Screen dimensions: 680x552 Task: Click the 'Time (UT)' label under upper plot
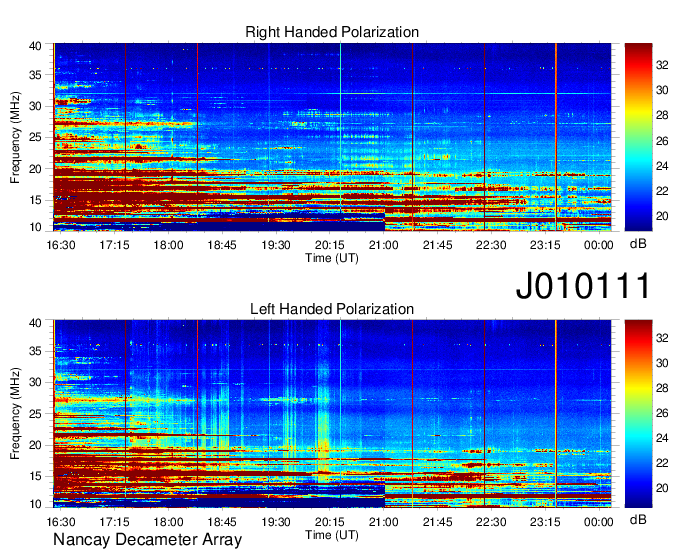pyautogui.click(x=332, y=258)
